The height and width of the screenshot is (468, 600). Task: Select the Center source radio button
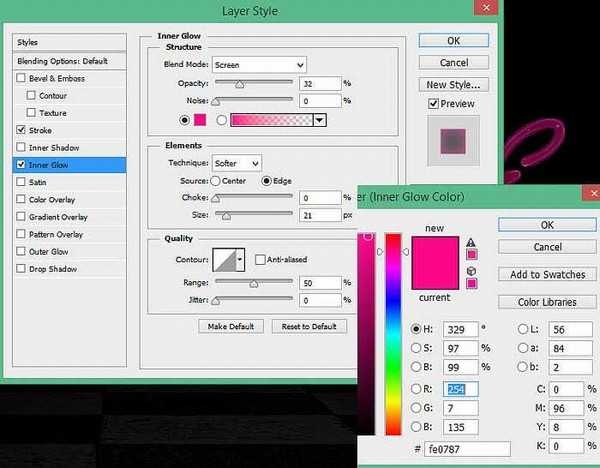(x=215, y=181)
